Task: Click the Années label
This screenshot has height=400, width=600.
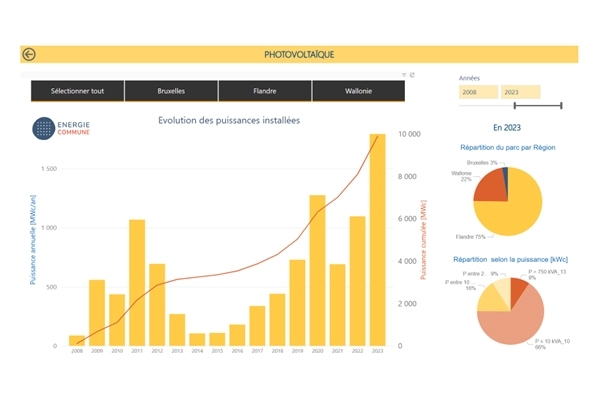Action: (x=470, y=78)
